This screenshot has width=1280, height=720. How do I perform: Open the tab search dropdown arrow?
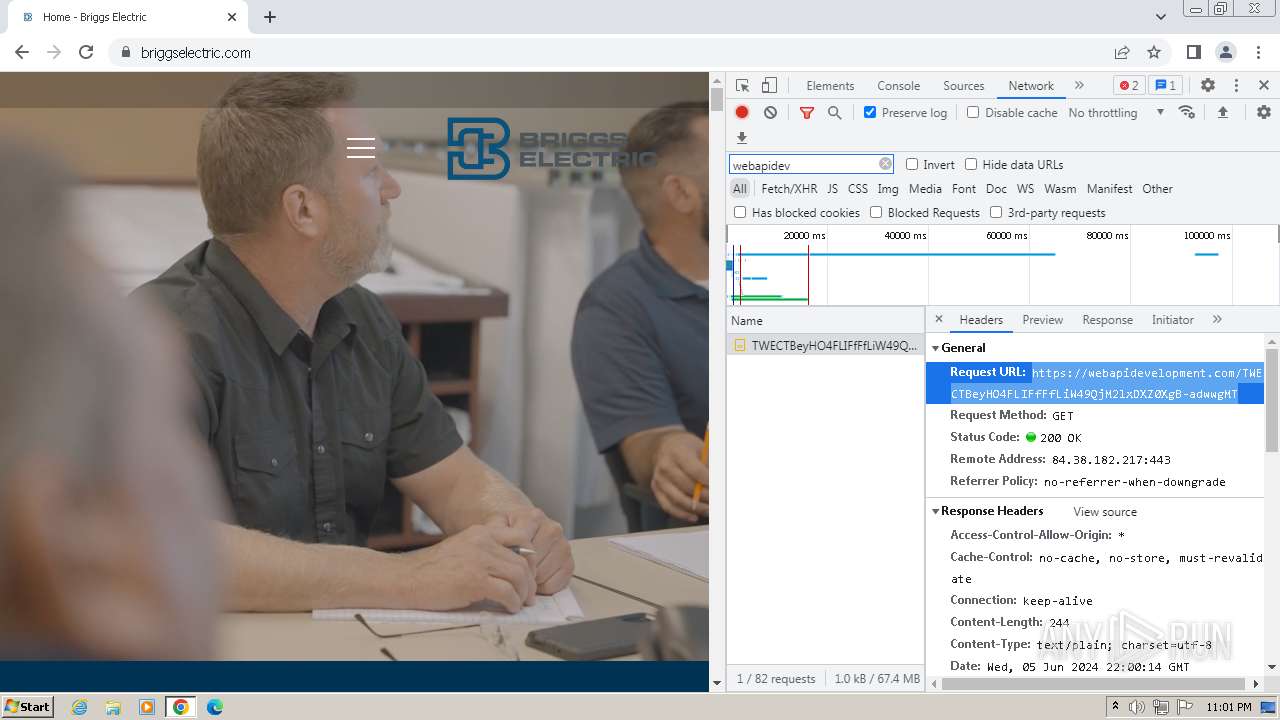(1161, 17)
